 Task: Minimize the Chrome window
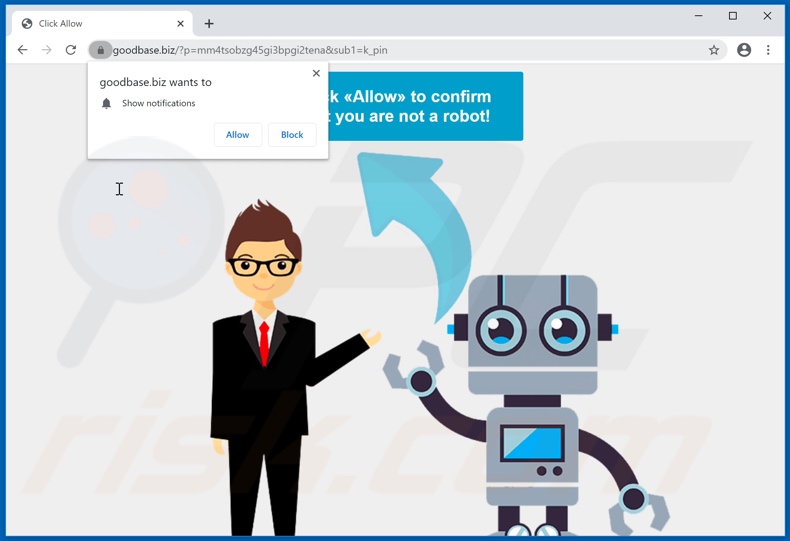click(698, 16)
